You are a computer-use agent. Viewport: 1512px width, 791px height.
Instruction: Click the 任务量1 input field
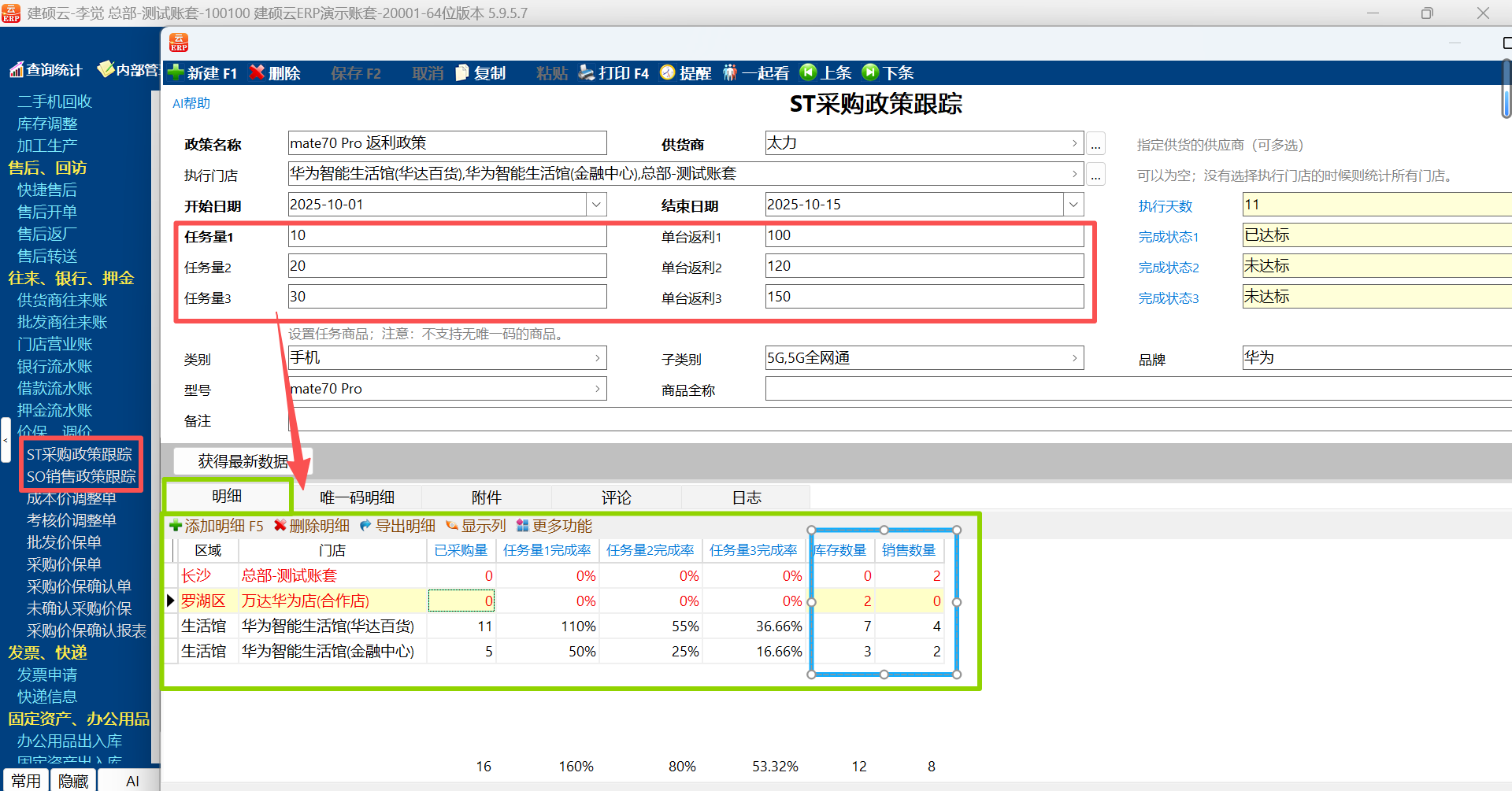tap(447, 236)
